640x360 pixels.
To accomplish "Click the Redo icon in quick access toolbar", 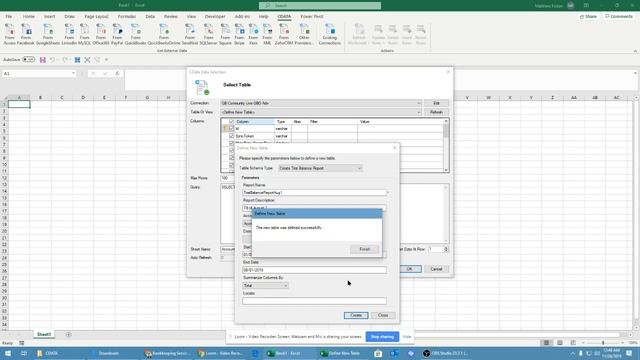I will coord(64,60).
